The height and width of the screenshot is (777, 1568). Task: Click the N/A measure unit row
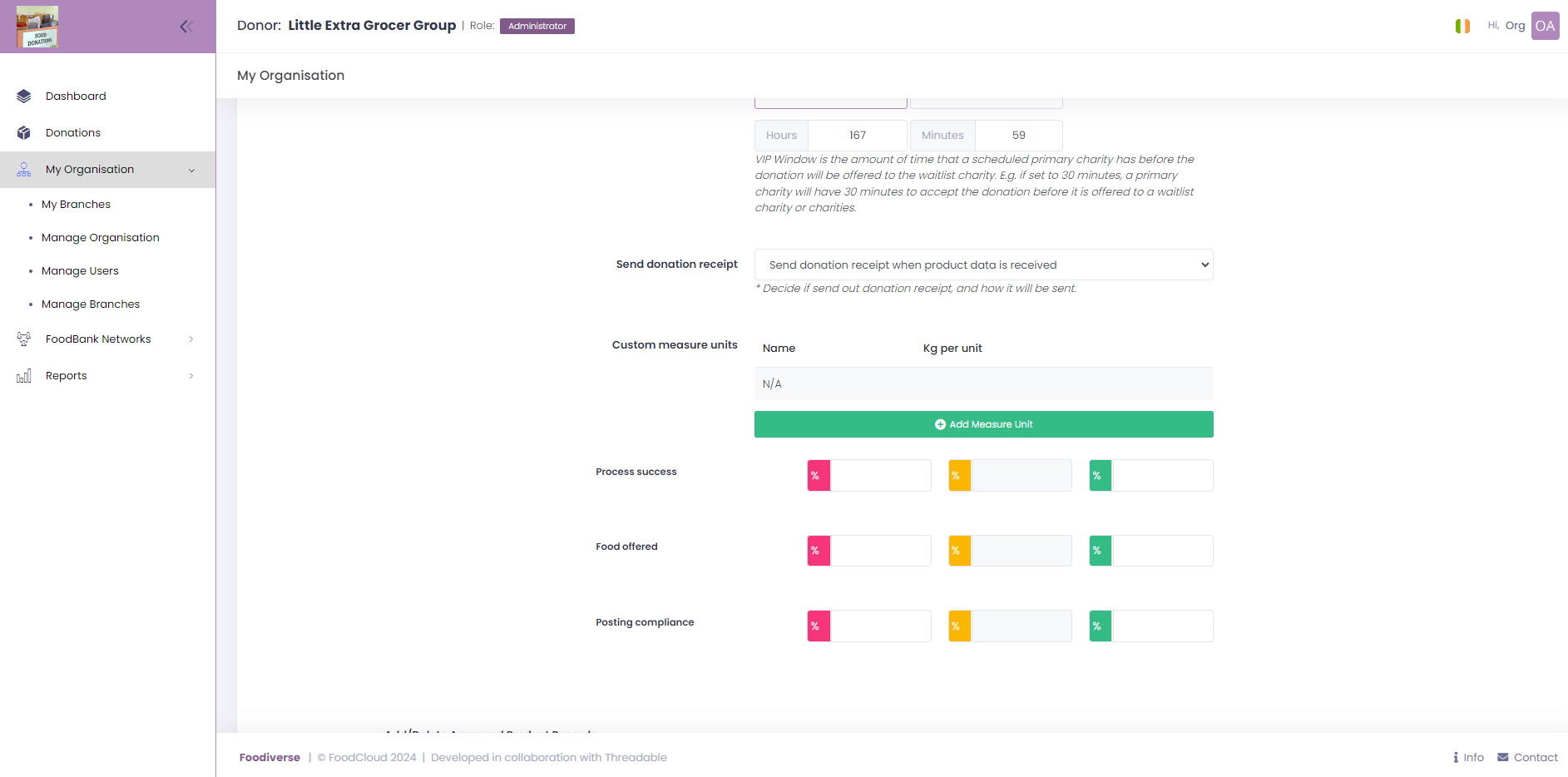coord(983,384)
